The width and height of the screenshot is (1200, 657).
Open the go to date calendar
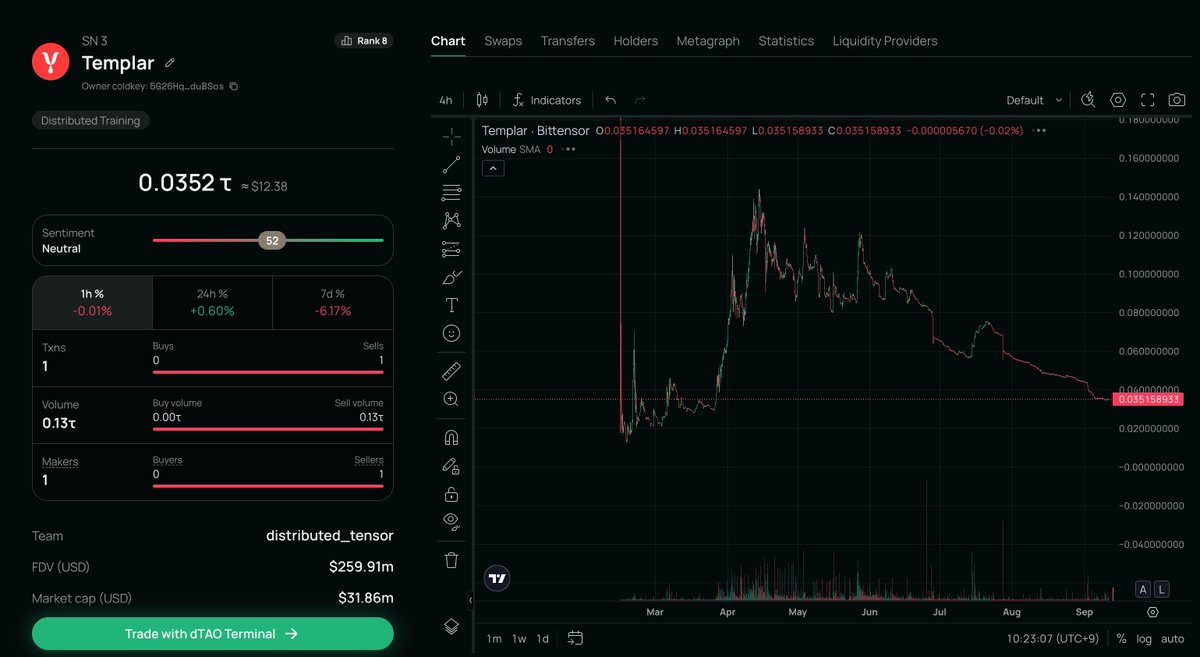coord(575,637)
